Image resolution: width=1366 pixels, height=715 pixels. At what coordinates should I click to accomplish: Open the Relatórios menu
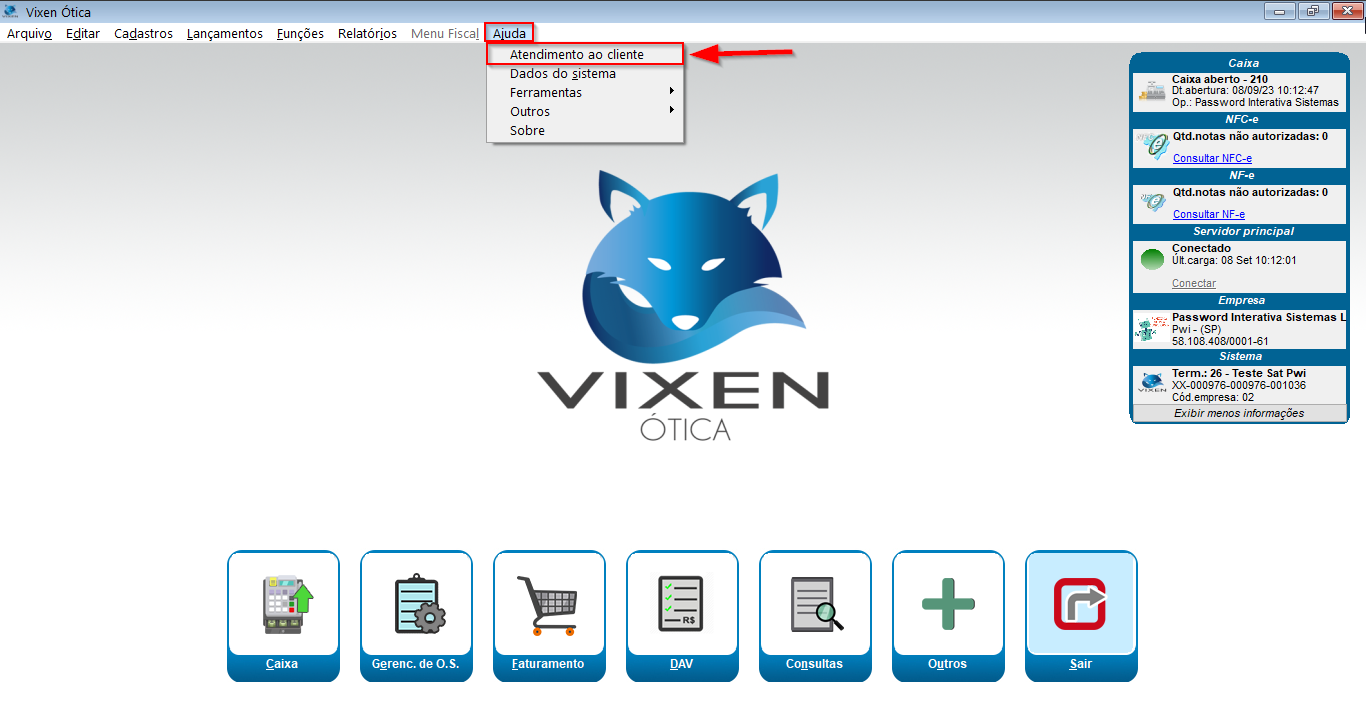point(367,33)
